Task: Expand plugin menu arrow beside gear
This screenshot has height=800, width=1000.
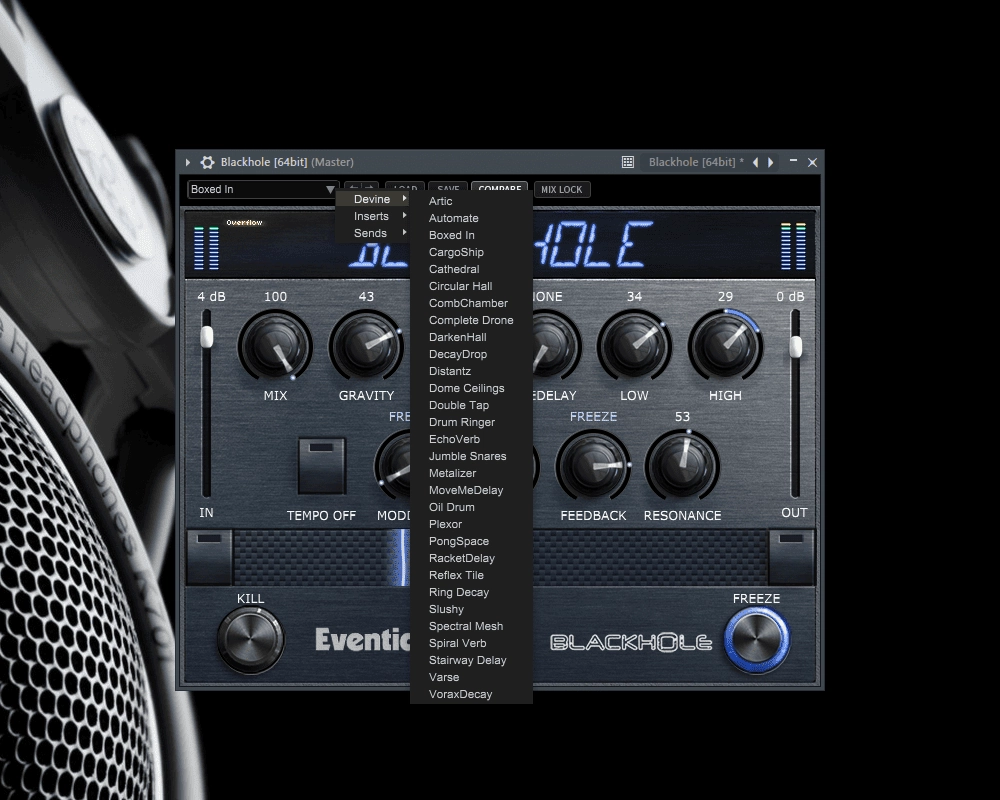Action: click(x=188, y=163)
